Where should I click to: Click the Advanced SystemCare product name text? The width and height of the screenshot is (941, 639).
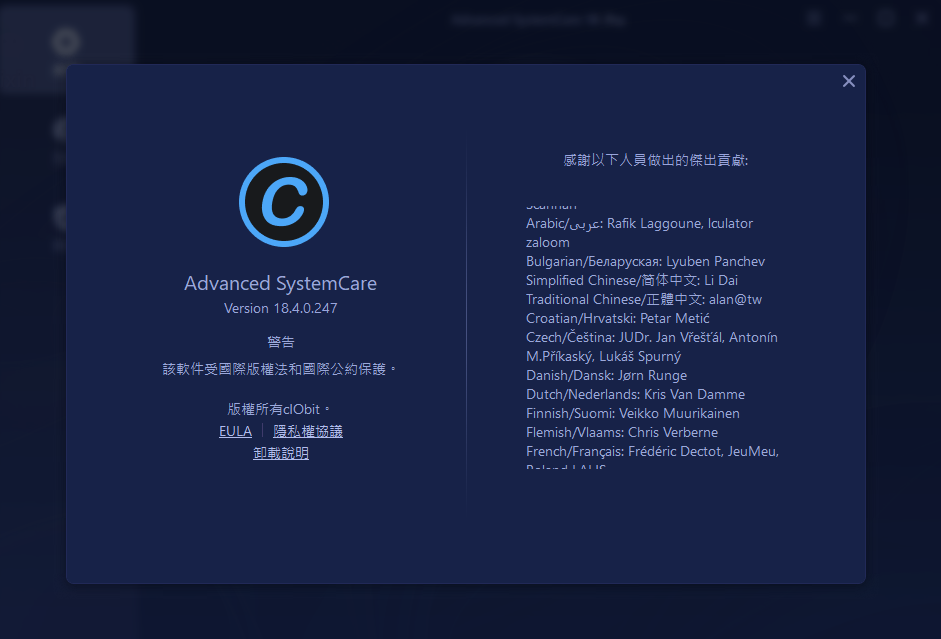coord(281,283)
